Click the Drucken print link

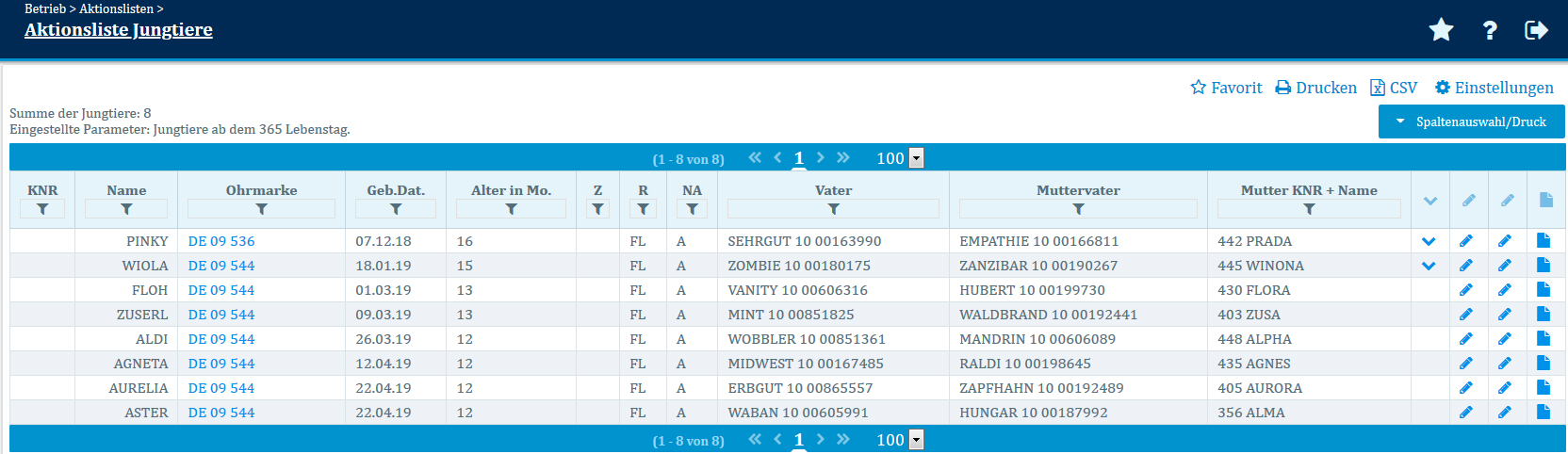coord(1316,88)
